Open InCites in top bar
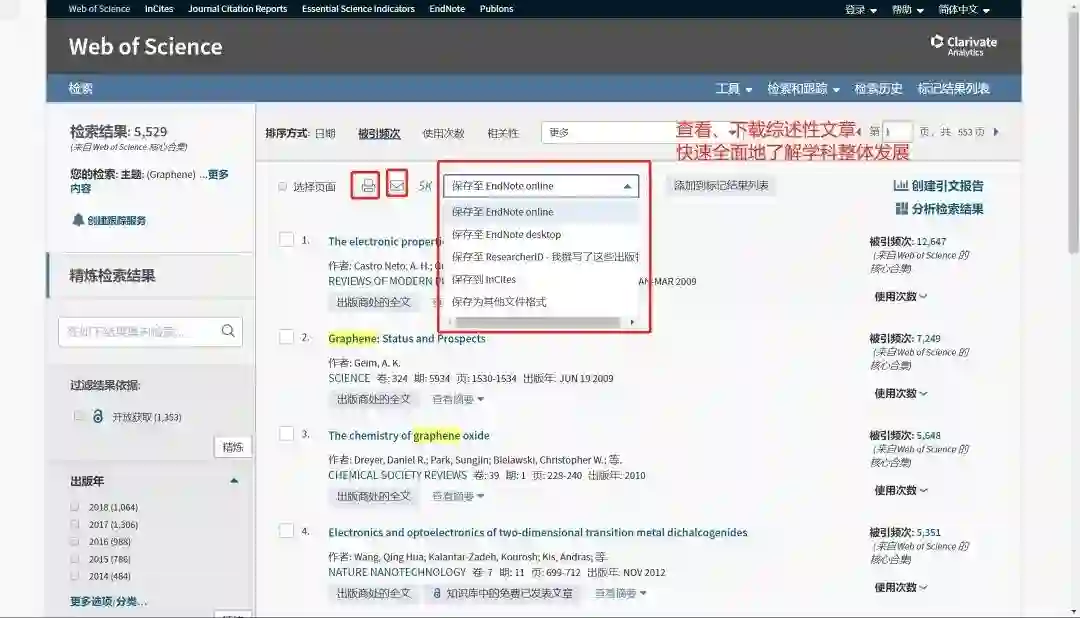The height and width of the screenshot is (618, 1080). [159, 9]
